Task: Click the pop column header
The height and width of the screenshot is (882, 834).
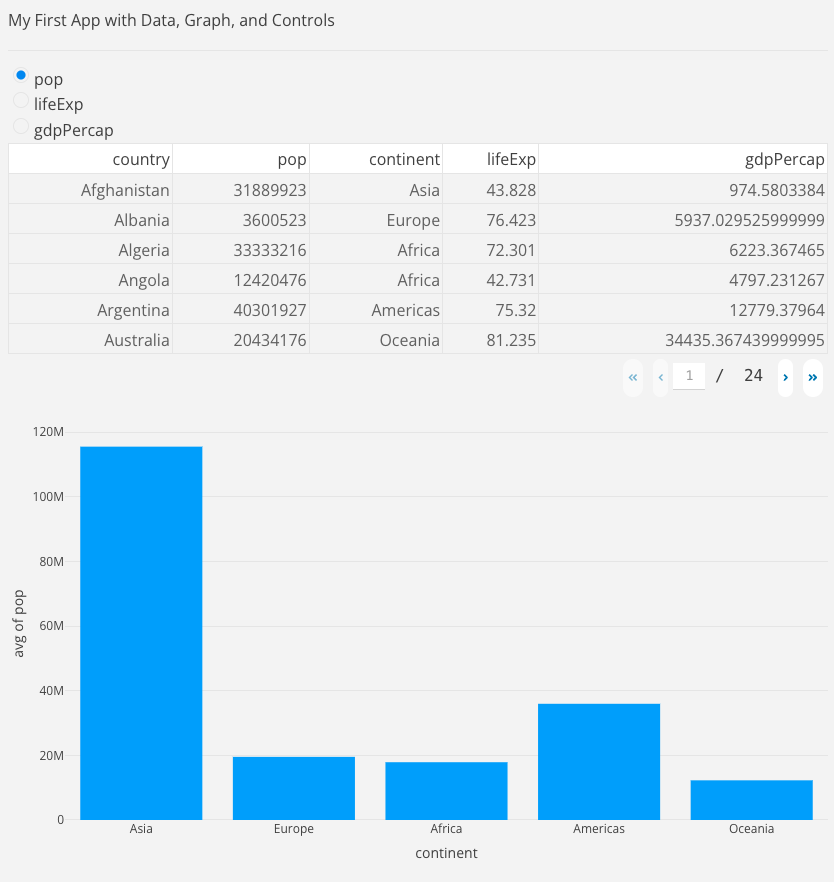Action: (292, 159)
